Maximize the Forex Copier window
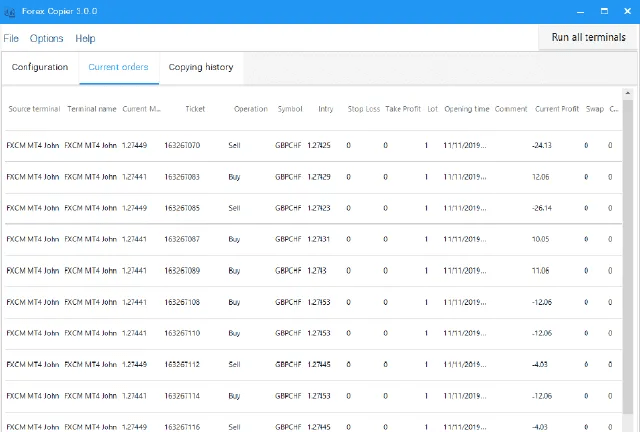This screenshot has width=640, height=432. [x=604, y=11]
